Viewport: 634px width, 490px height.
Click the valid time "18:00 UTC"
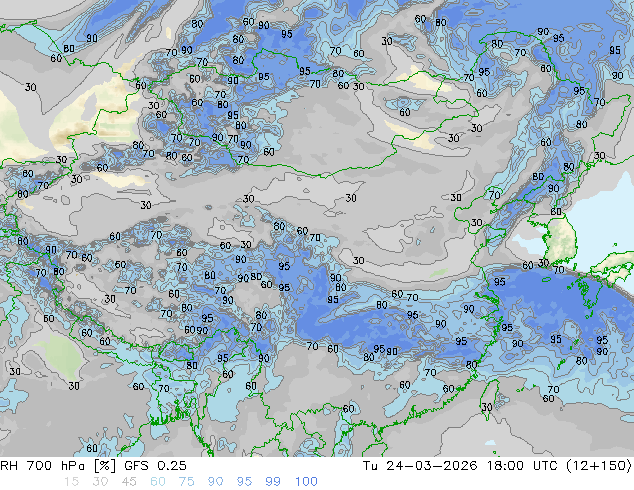pos(524,466)
